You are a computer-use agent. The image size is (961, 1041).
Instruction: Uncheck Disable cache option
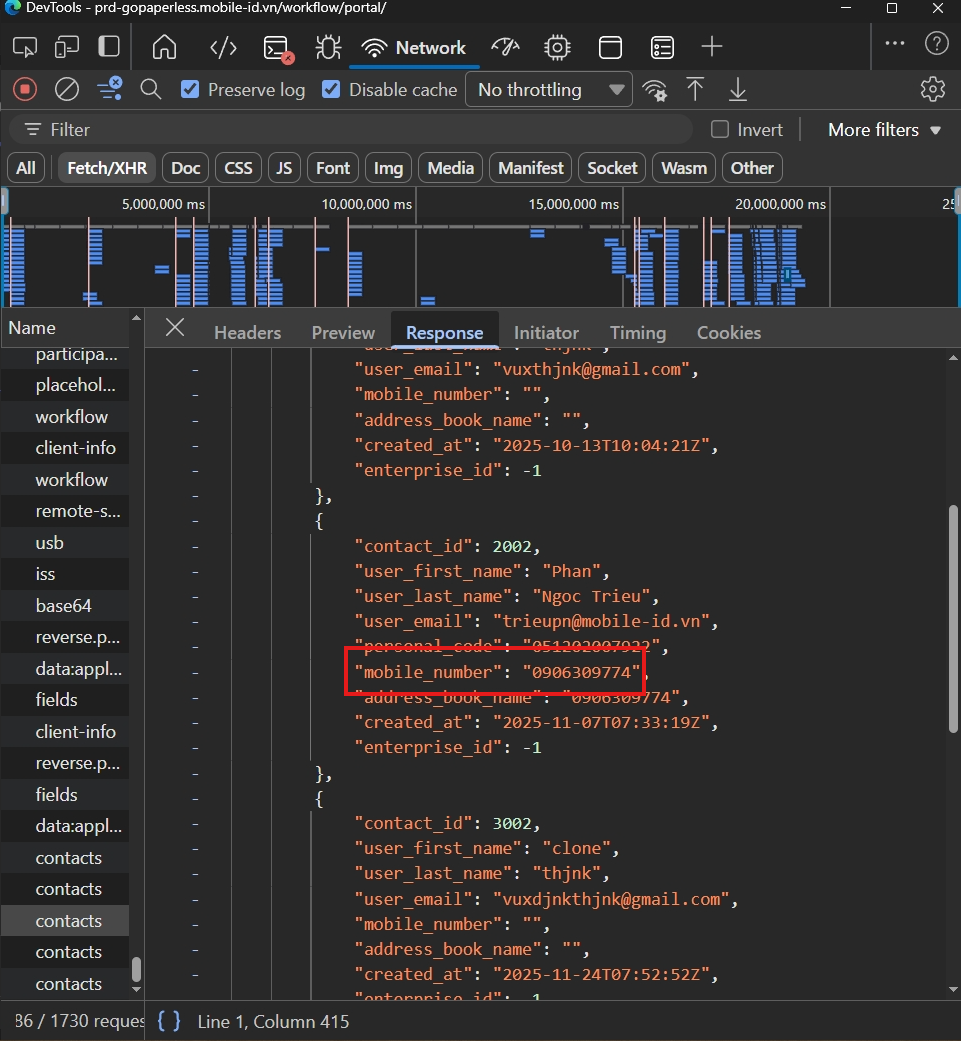tap(331, 89)
